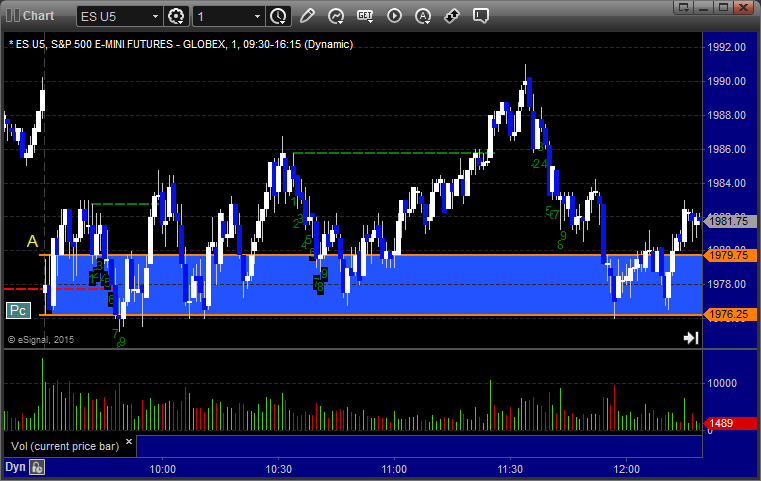761x481 pixels.
Task: Jump to latest bar arrow icon
Action: click(691, 338)
